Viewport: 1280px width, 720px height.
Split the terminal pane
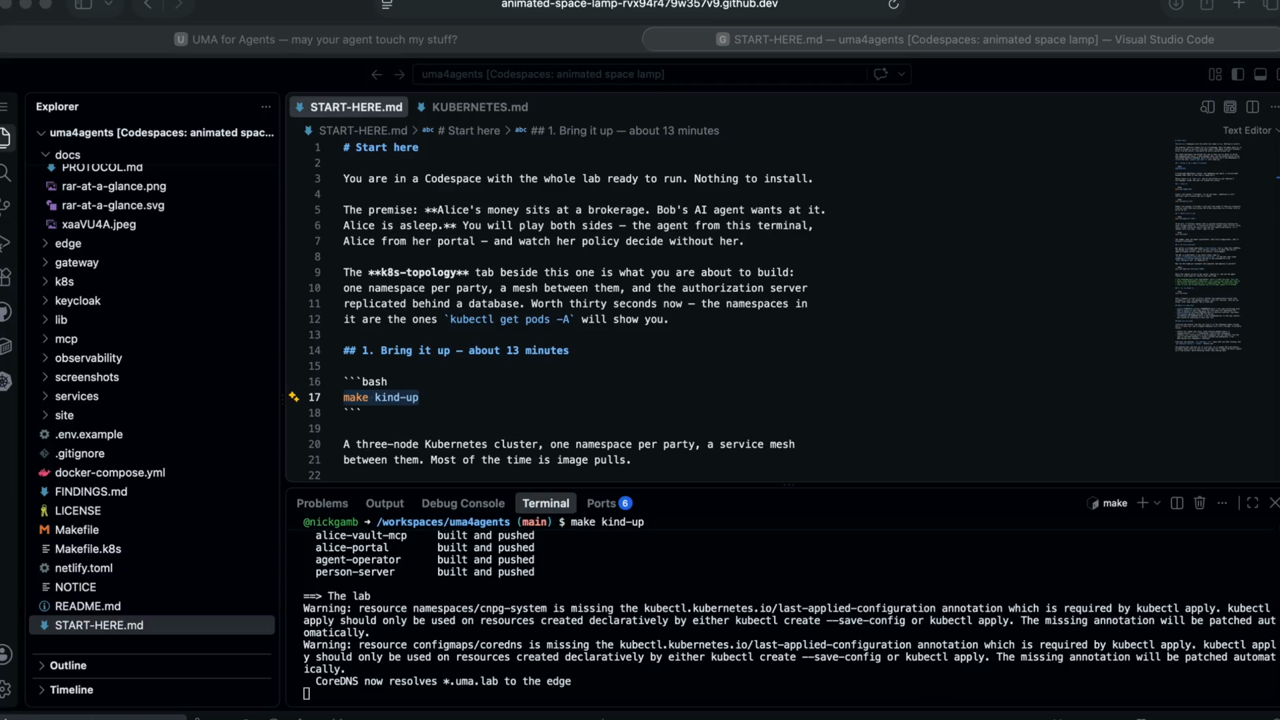pyautogui.click(x=1177, y=503)
